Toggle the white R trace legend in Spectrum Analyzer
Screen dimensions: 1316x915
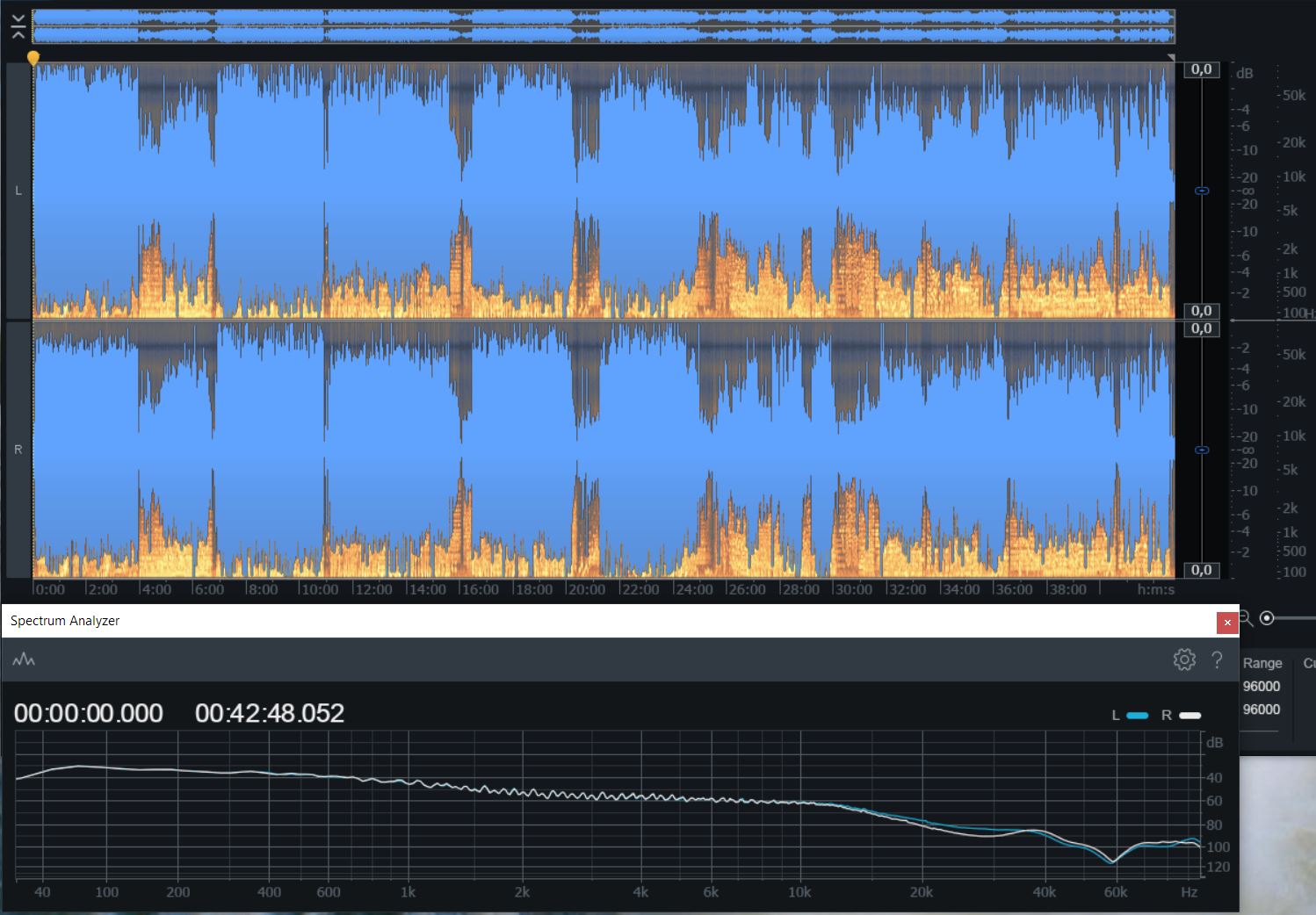coord(1182,716)
